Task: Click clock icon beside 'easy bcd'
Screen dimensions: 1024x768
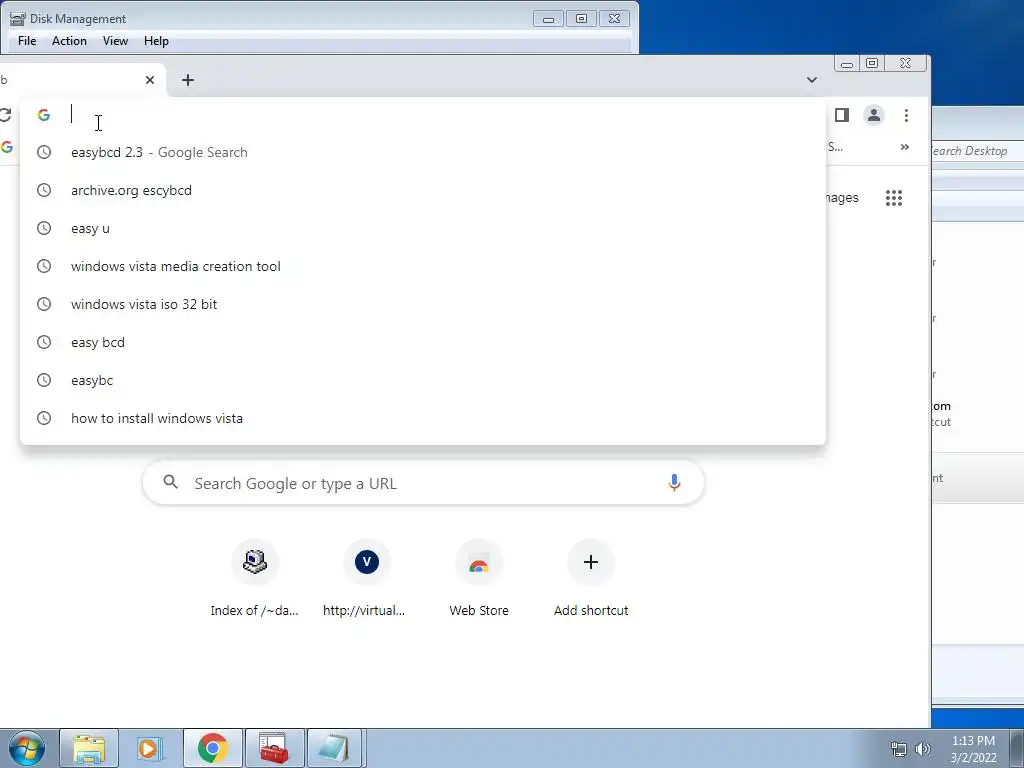Action: coord(44,342)
